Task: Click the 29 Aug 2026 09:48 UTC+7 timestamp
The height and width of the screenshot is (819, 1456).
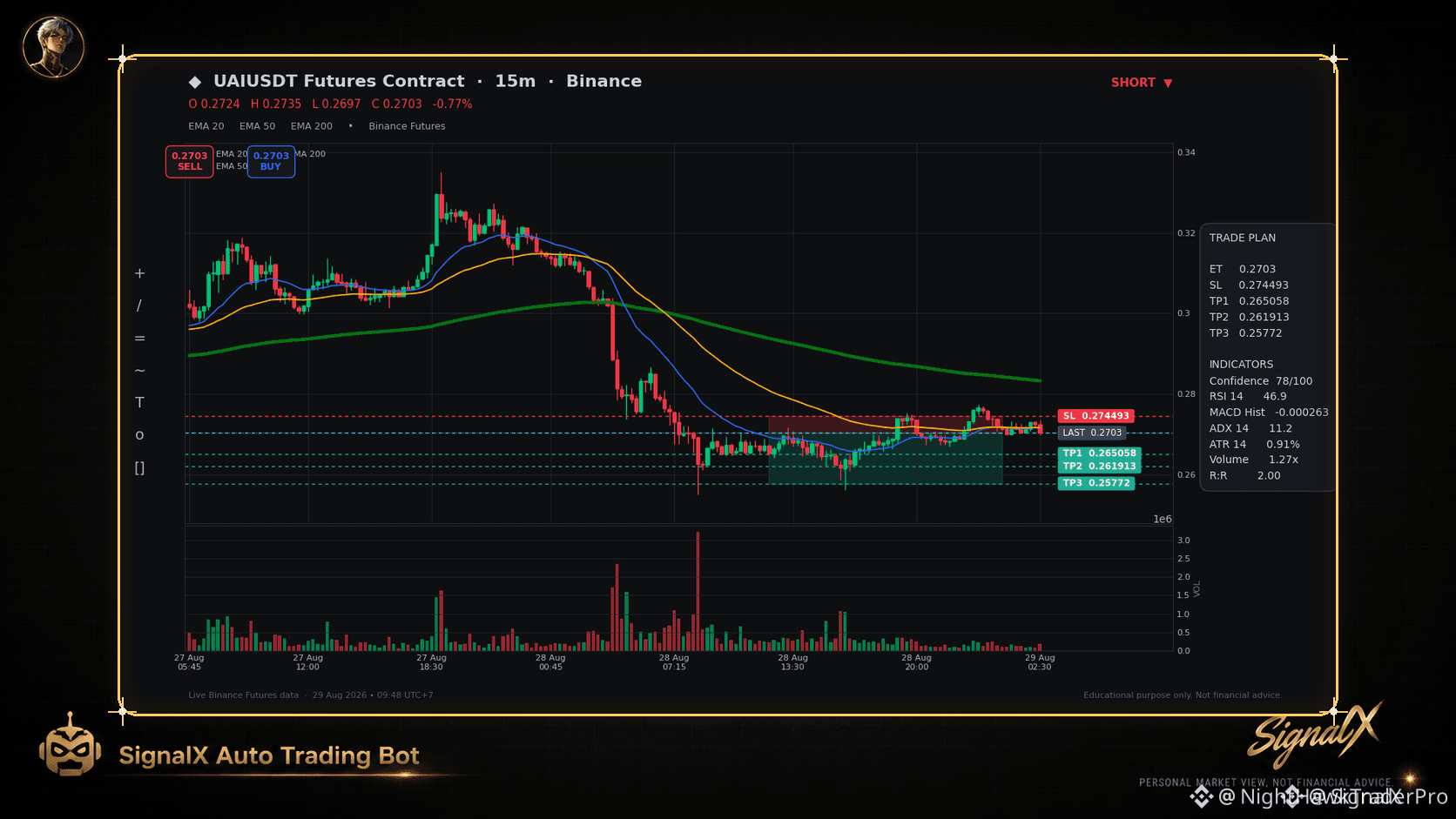Action: pyautogui.click(x=373, y=695)
